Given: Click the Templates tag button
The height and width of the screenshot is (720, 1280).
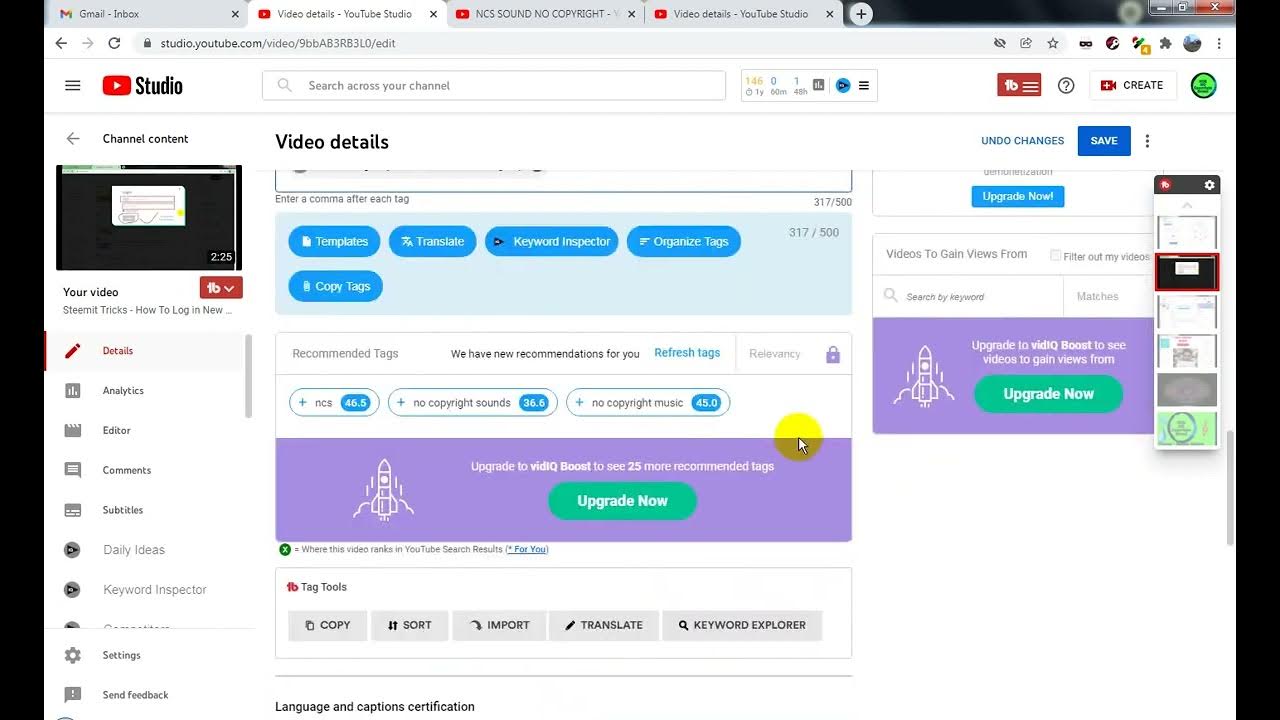Looking at the screenshot, I should point(334,242).
